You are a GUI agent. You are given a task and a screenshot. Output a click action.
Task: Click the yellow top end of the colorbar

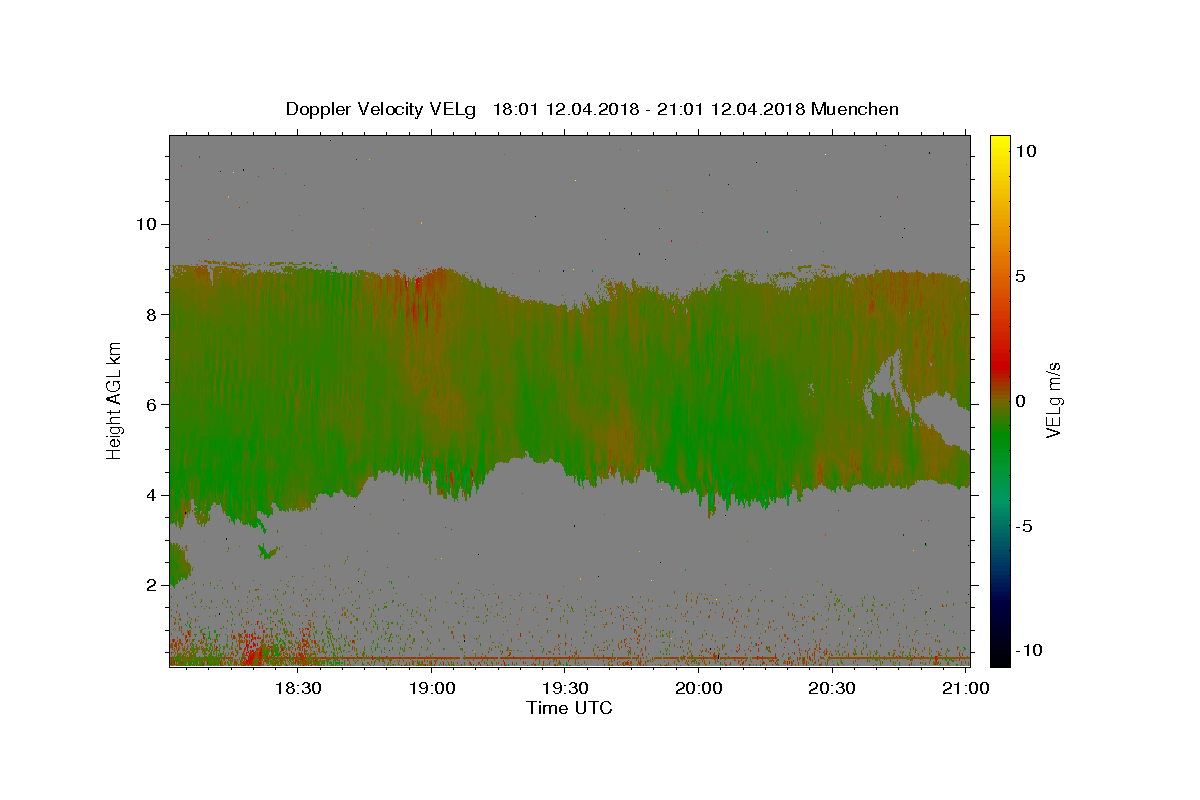click(1000, 141)
